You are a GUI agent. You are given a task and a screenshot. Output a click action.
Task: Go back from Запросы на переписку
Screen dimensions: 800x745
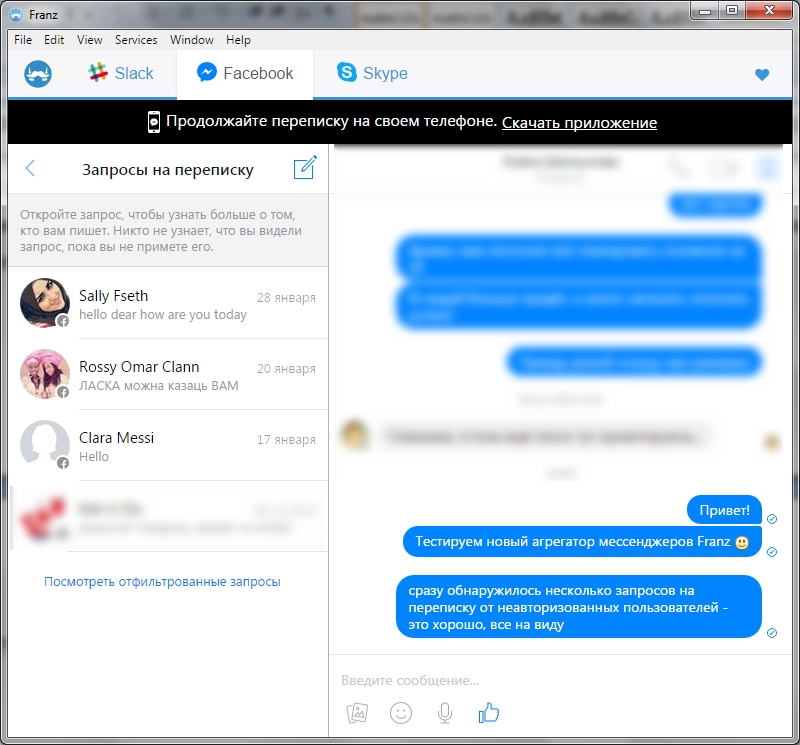click(30, 168)
